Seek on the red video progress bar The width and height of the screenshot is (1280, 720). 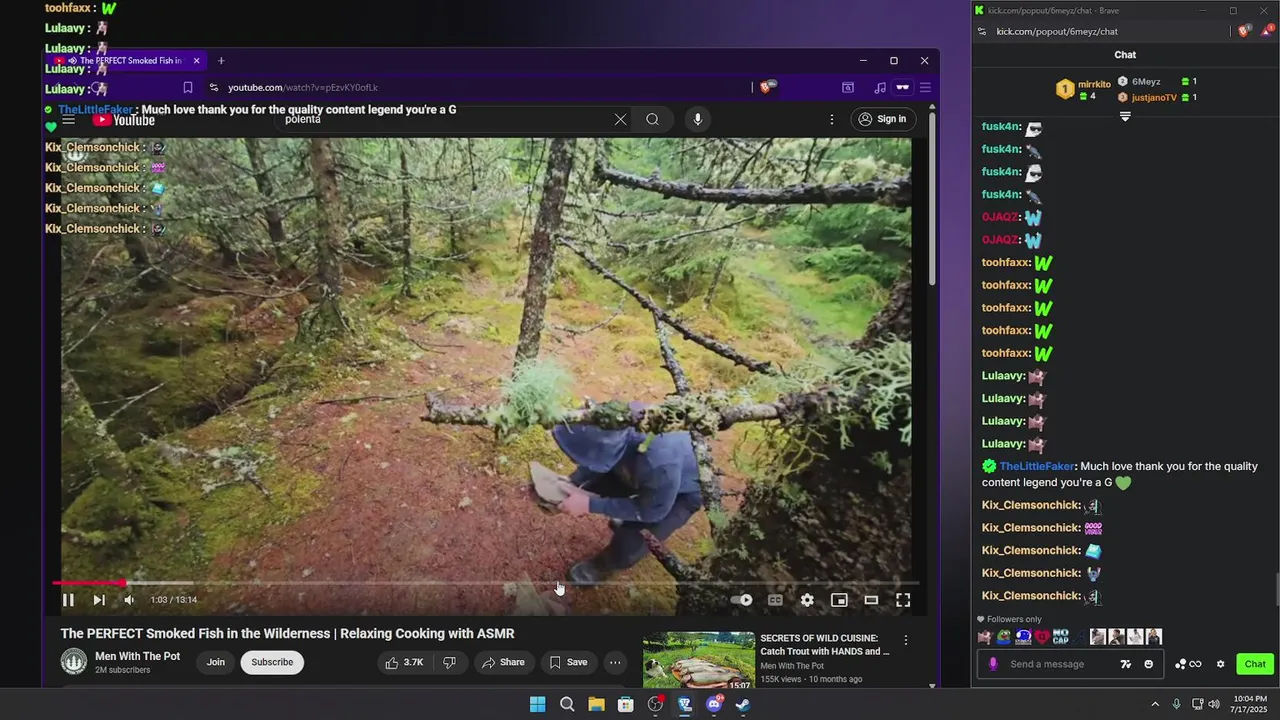point(486,583)
